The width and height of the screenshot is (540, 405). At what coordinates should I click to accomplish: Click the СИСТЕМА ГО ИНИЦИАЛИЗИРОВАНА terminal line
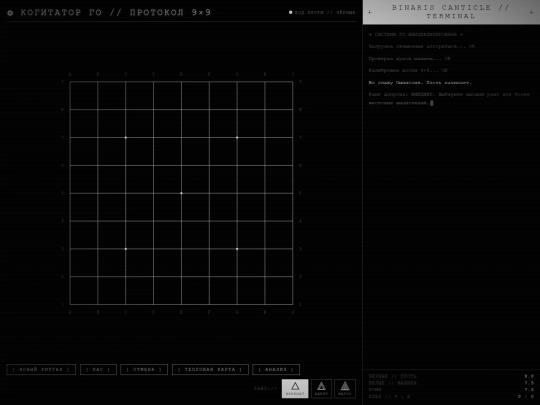pyautogui.click(x=416, y=34)
